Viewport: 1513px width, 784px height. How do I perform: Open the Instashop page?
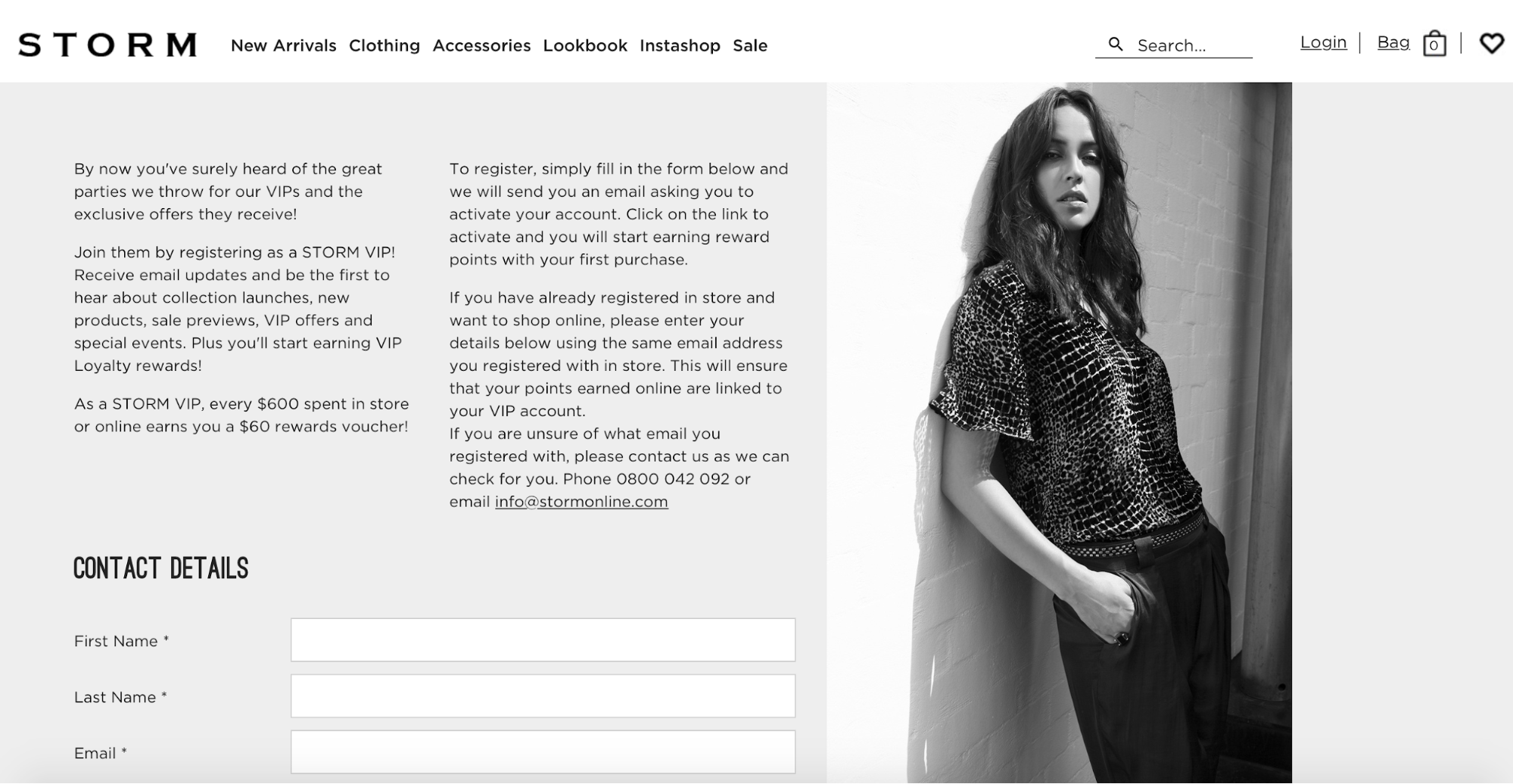click(x=680, y=45)
